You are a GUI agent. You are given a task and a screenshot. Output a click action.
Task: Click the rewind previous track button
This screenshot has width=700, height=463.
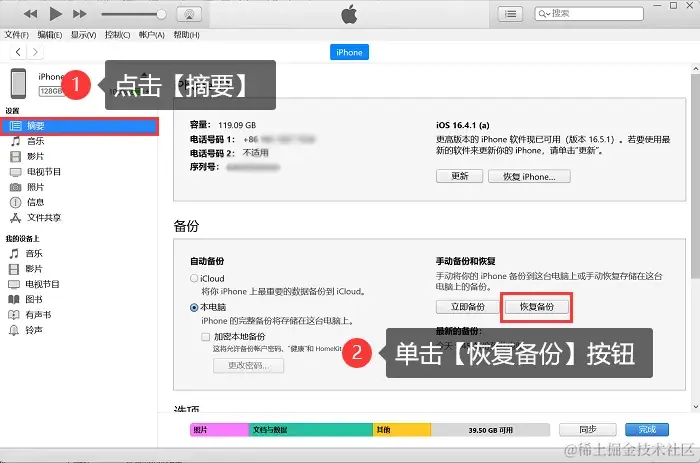[31, 14]
